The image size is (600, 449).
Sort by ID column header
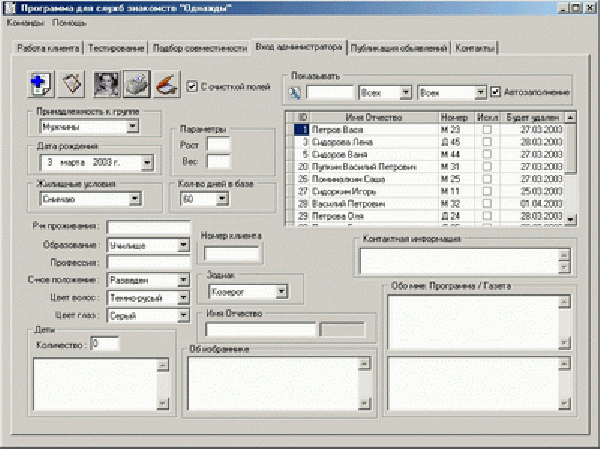(302, 117)
